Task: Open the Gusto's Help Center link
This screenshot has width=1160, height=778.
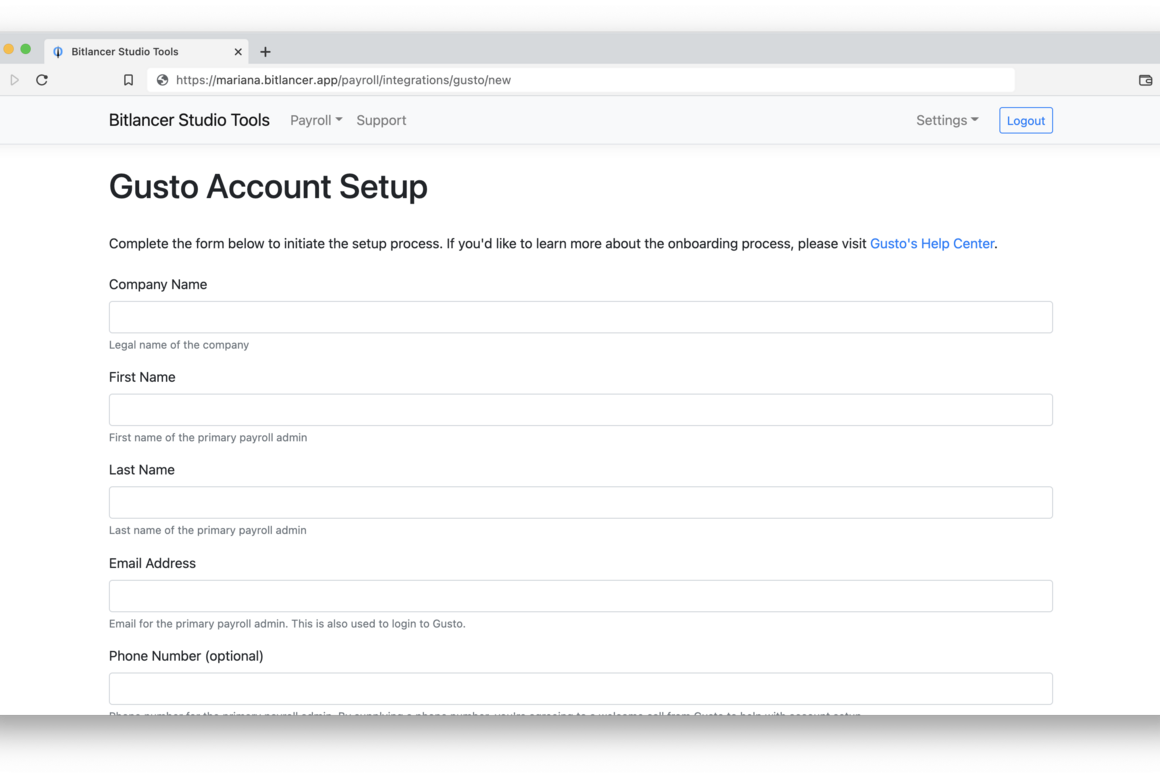Action: pyautogui.click(x=931, y=243)
